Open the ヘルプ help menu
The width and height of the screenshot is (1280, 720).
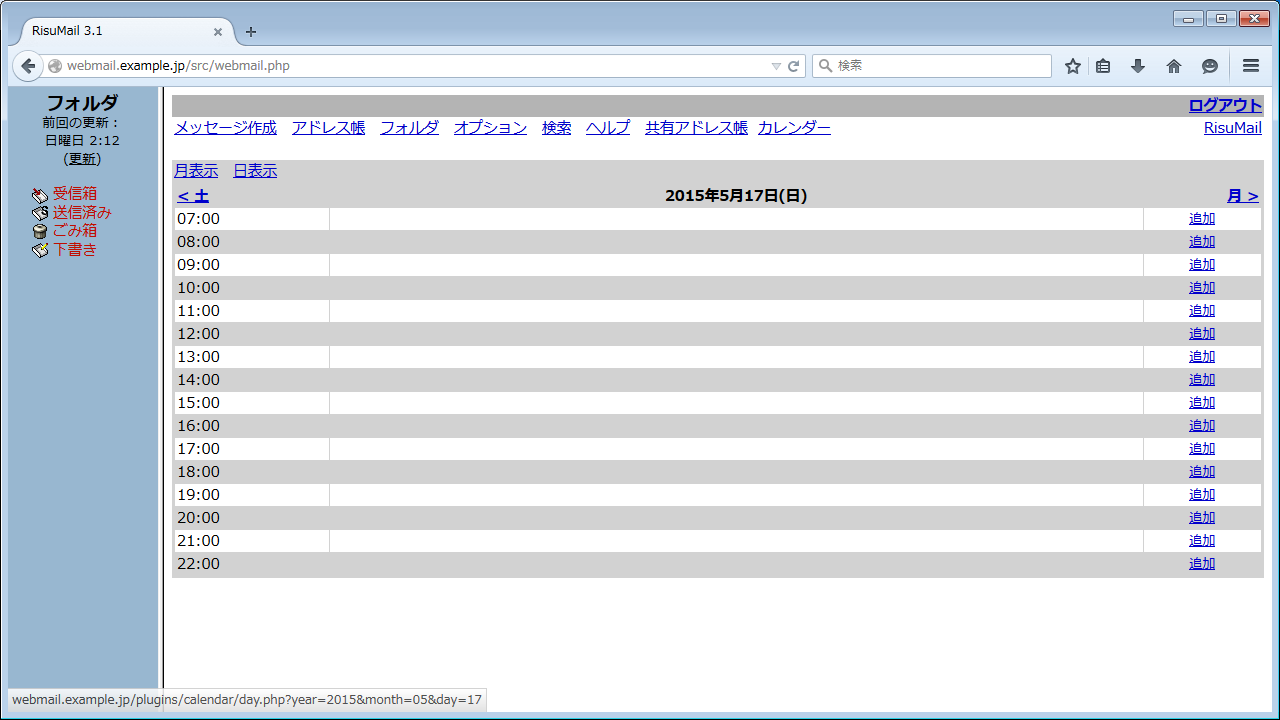pos(608,128)
